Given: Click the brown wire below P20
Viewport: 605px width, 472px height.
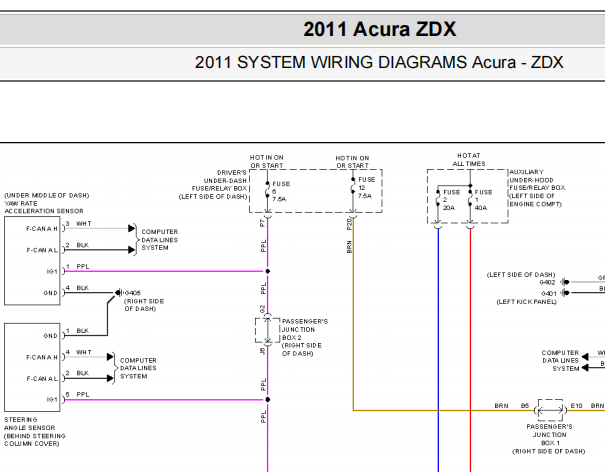Looking at the screenshot, I should tap(353, 313).
